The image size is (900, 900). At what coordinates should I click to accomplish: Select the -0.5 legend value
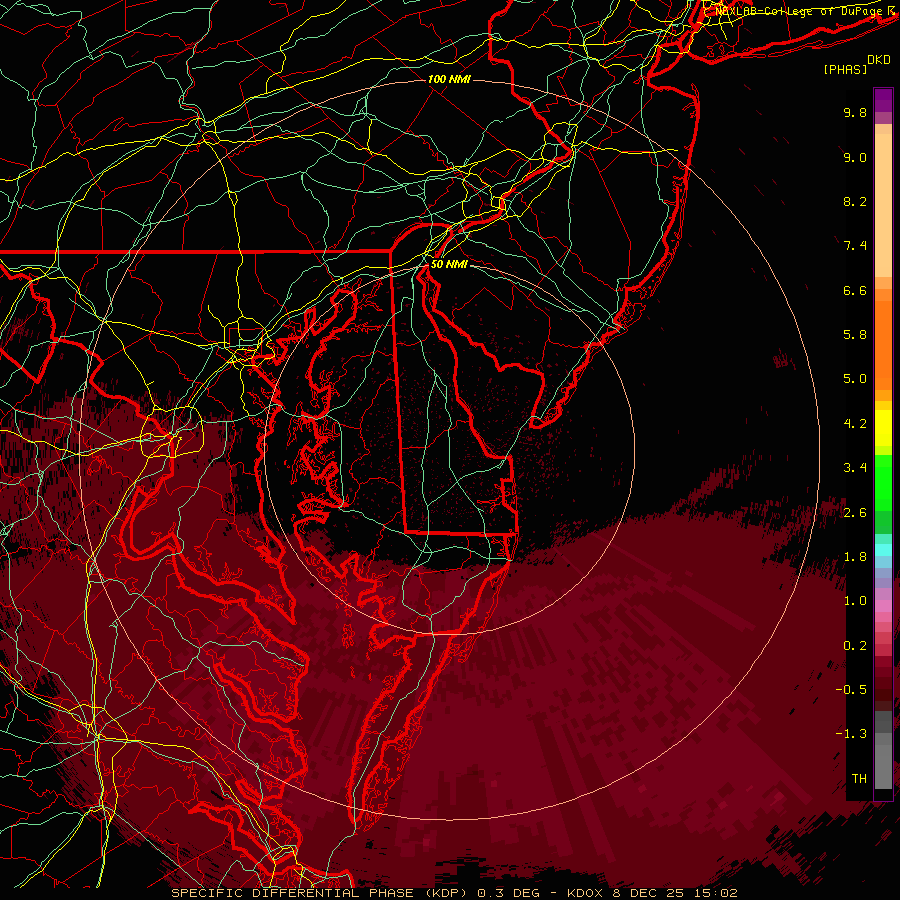pyautogui.click(x=851, y=690)
